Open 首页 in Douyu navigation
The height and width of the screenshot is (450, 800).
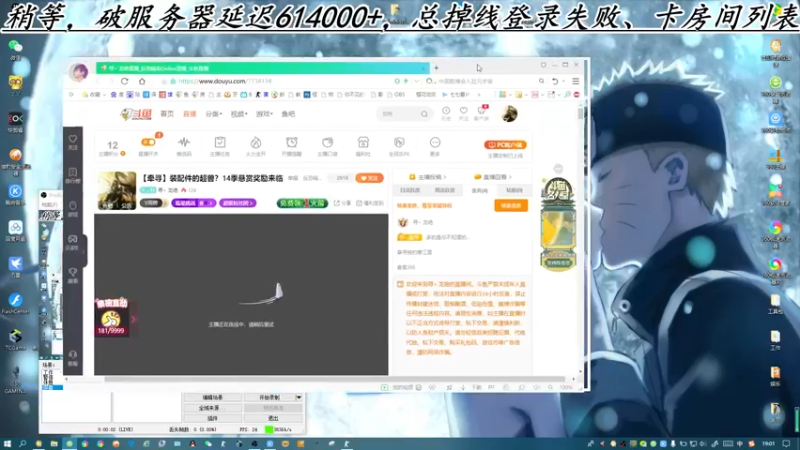pos(167,114)
